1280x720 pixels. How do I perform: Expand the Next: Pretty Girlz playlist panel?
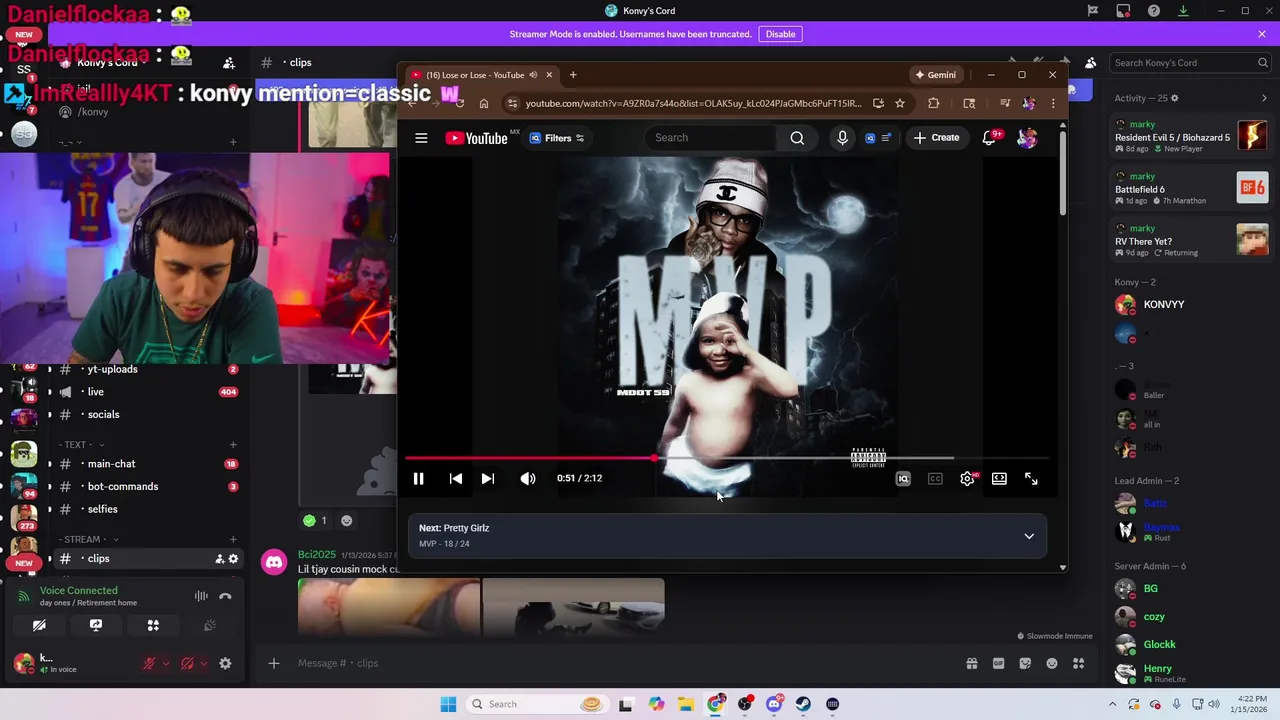[1029, 536]
